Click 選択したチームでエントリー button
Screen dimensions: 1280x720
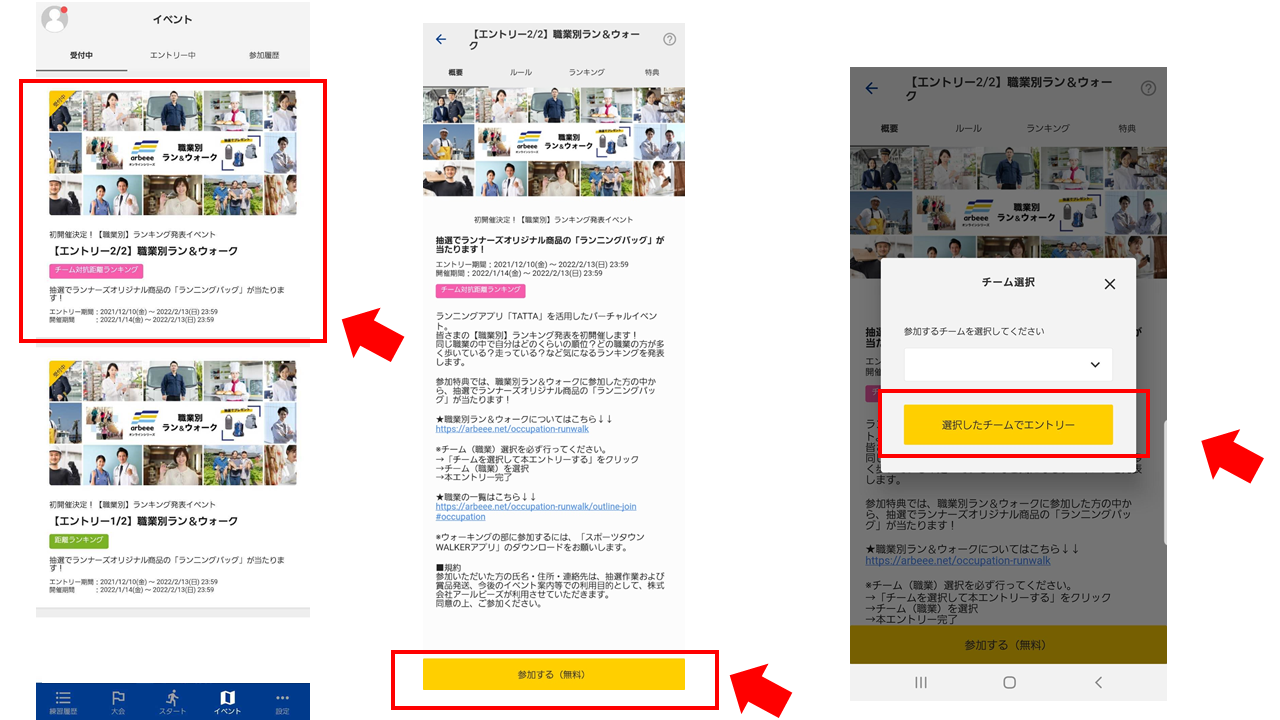pos(1008,425)
